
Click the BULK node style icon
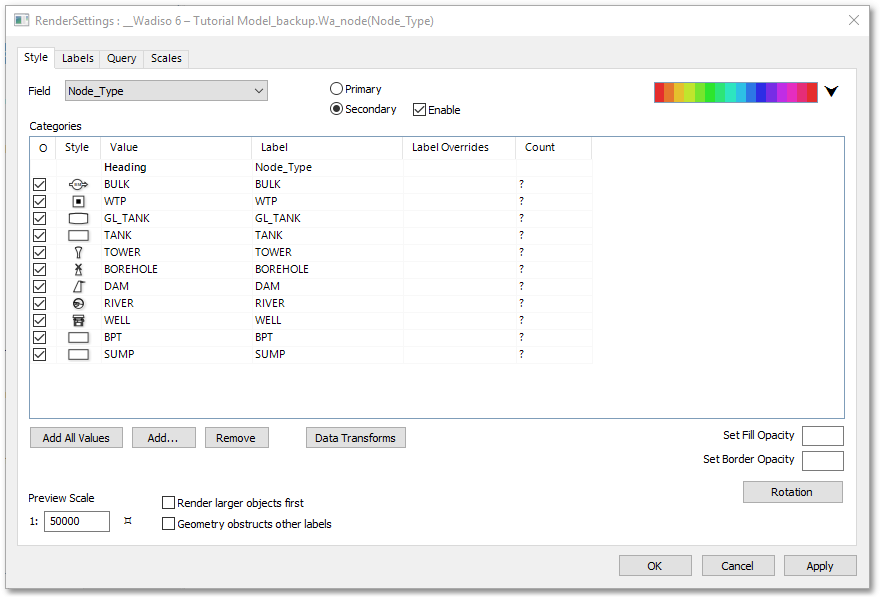click(78, 184)
